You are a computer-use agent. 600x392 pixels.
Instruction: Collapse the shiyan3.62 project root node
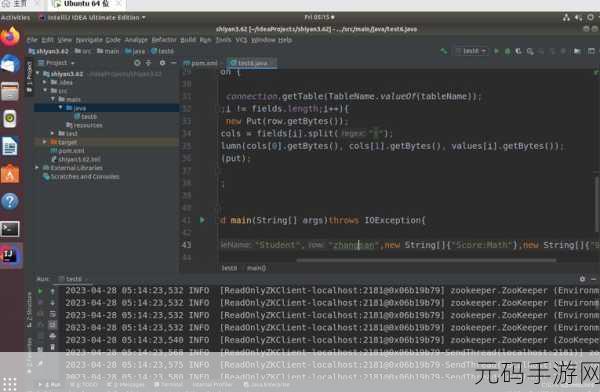click(x=38, y=74)
